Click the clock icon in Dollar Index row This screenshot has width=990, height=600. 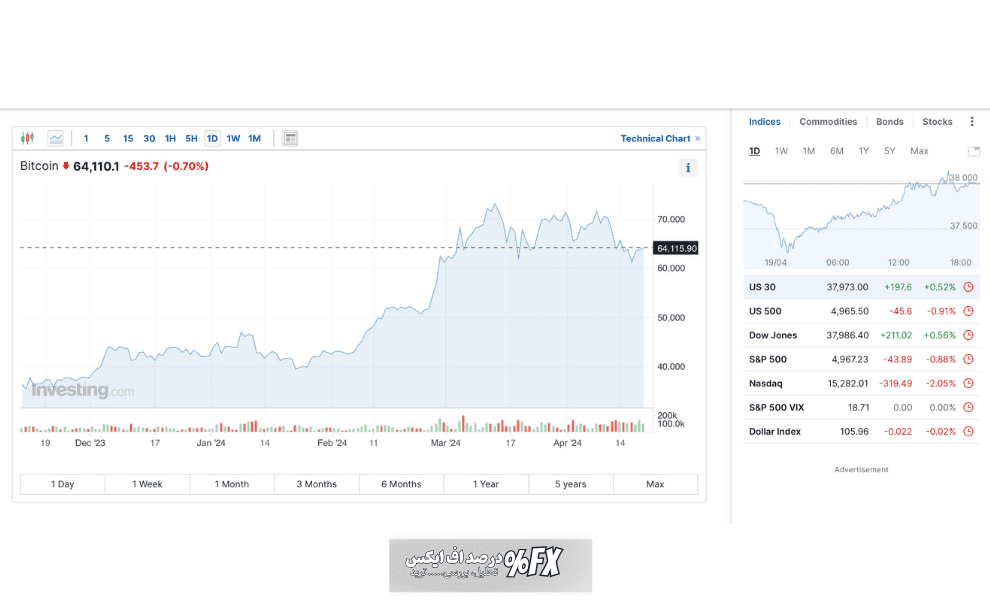(969, 431)
